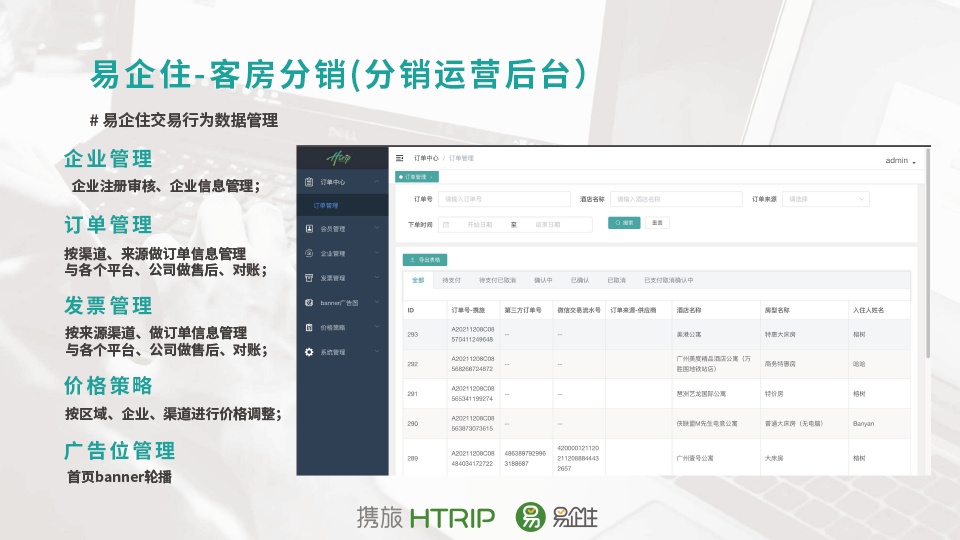960x540 pixels.
Task: Click third-party order number 4863897929963188687
Action: 525,459
